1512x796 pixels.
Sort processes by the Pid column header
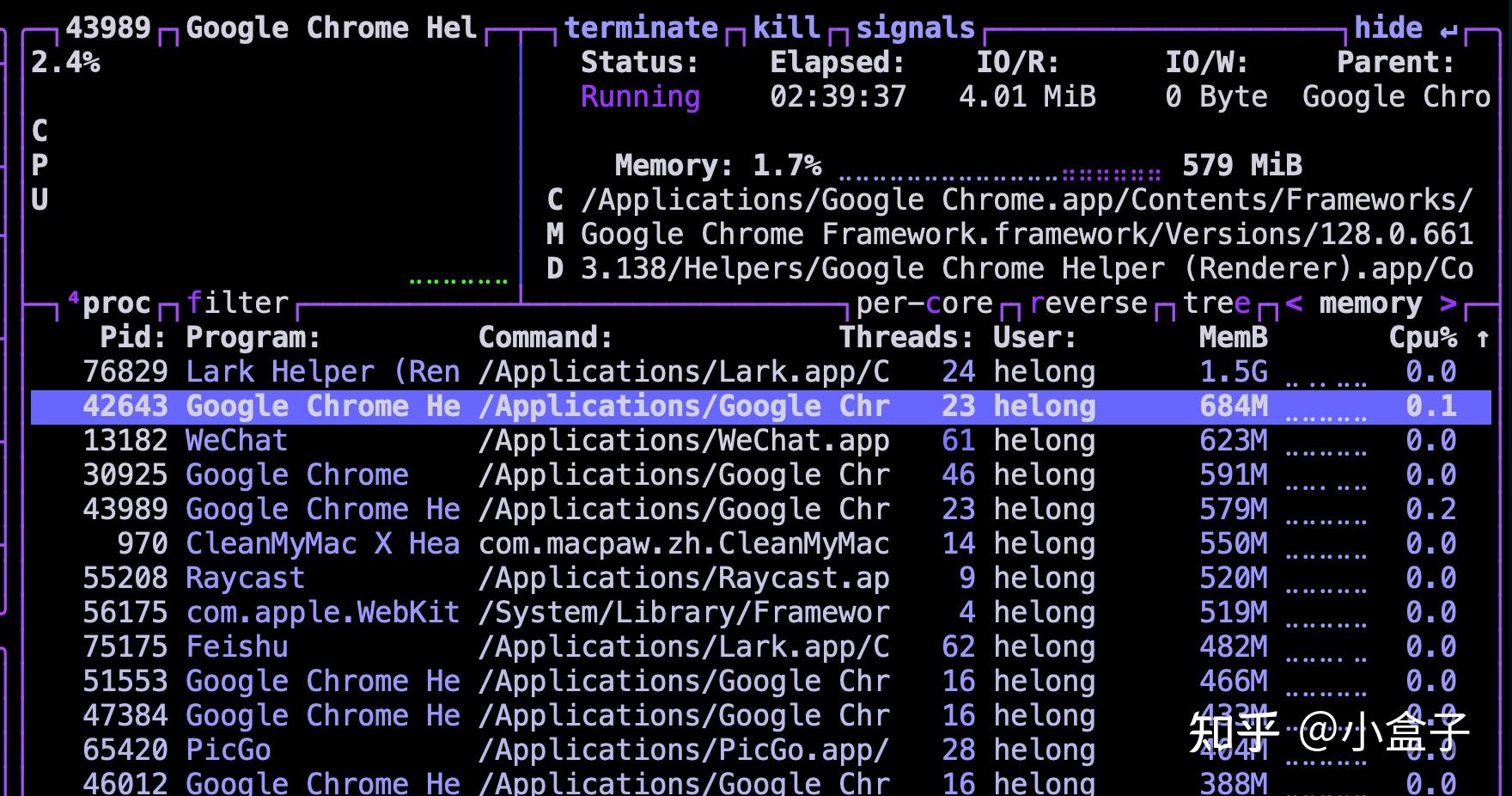pos(127,337)
